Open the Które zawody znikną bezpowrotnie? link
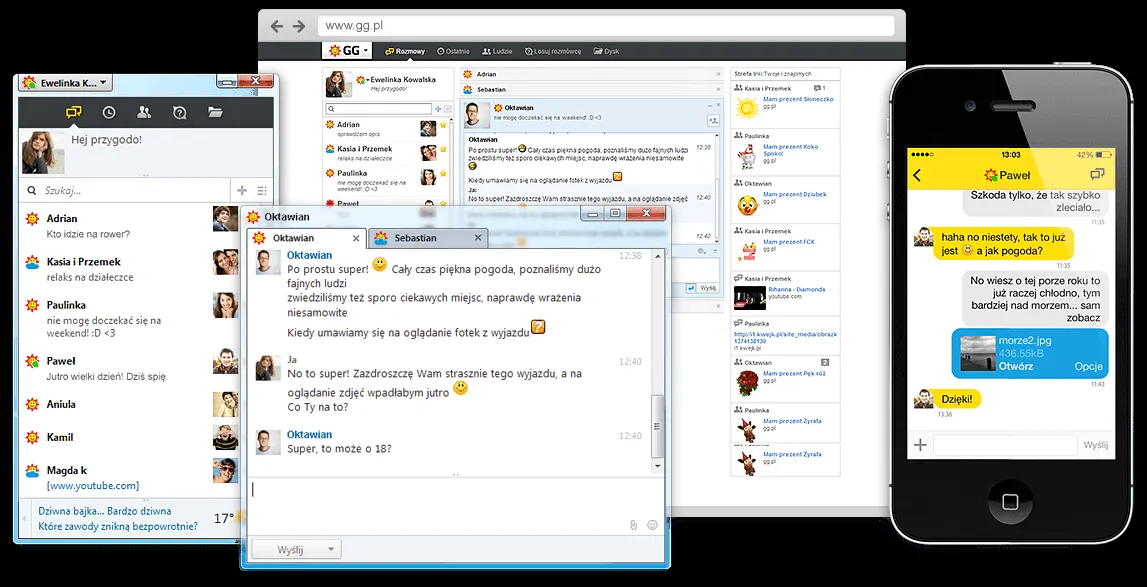Screen dimensions: 1147x587 pos(118,526)
